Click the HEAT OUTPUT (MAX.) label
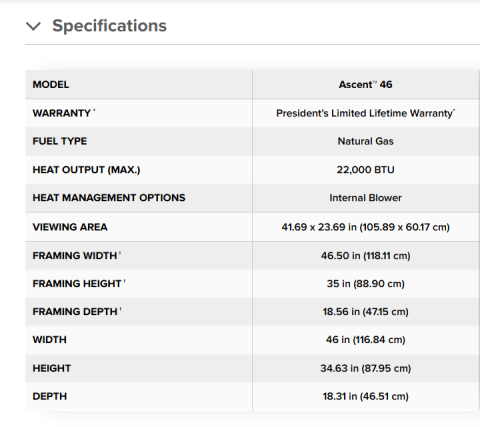Viewport: 480px width, 427px height. point(86,170)
